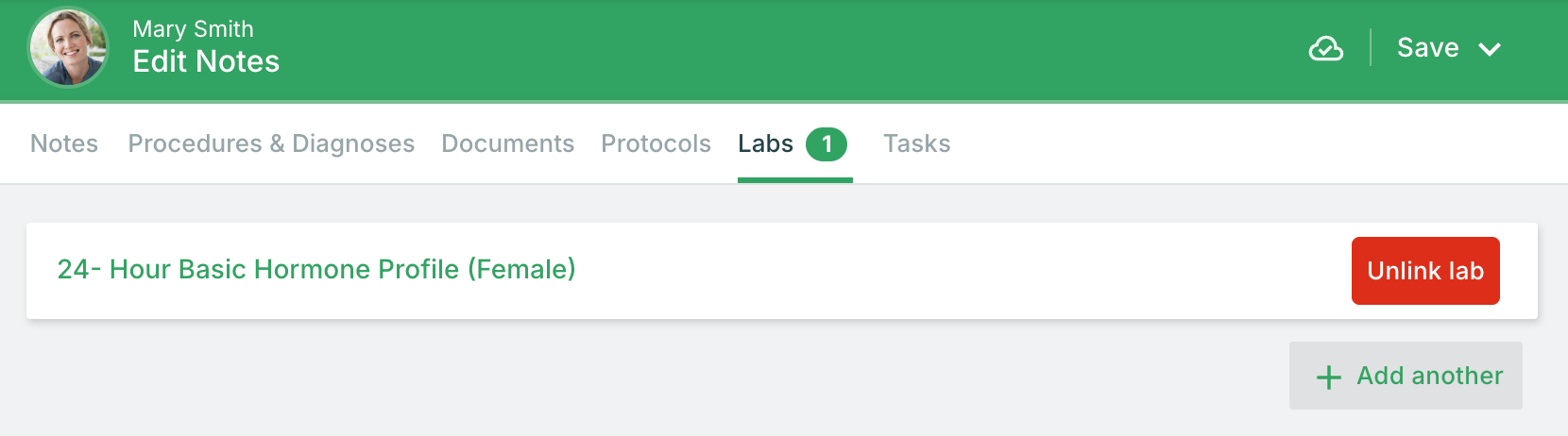Open the Tasks tab
The image size is (1568, 436).
[916, 143]
